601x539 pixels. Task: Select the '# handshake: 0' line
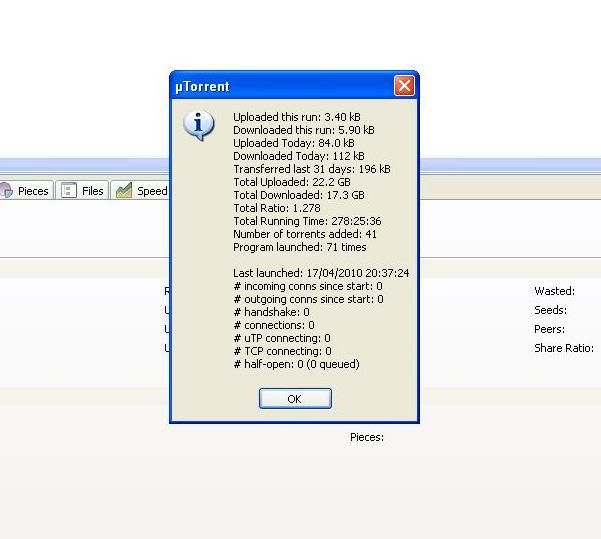[x=271, y=312]
